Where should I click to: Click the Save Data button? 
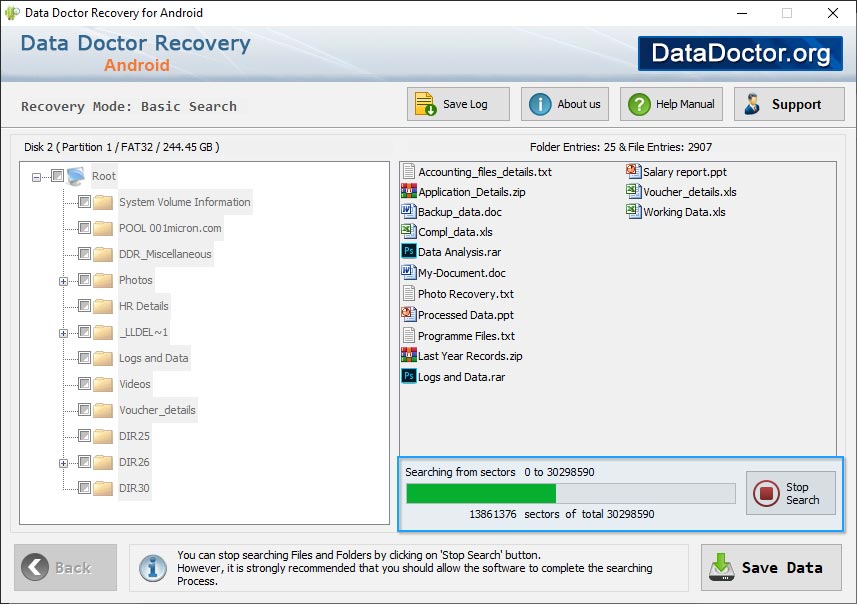(x=771, y=567)
